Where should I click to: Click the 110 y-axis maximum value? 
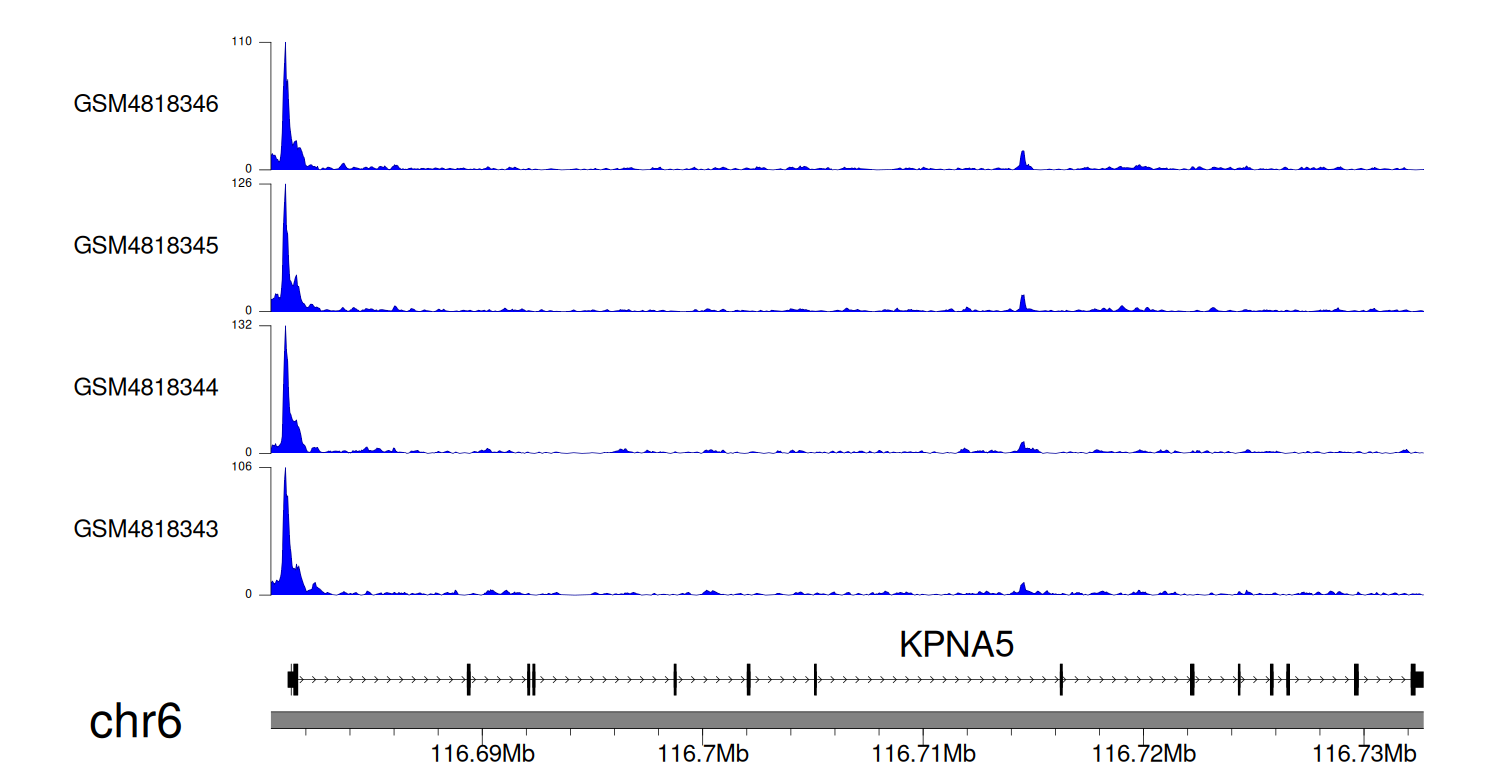point(242,42)
